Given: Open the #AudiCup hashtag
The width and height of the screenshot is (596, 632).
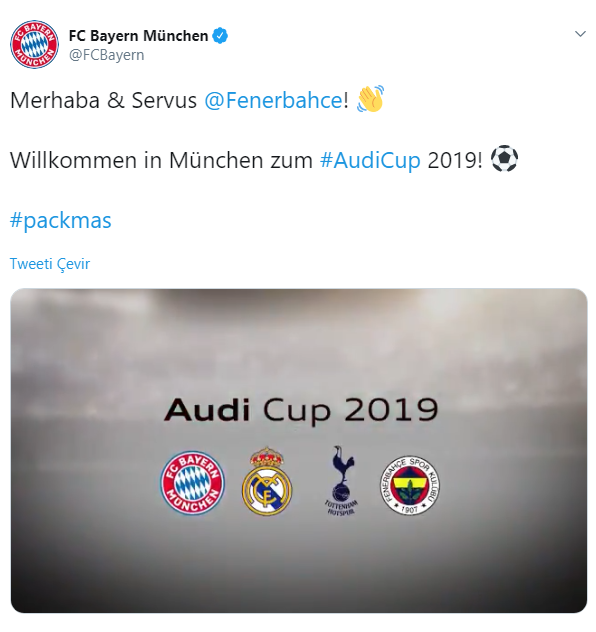Looking at the screenshot, I should (370, 160).
